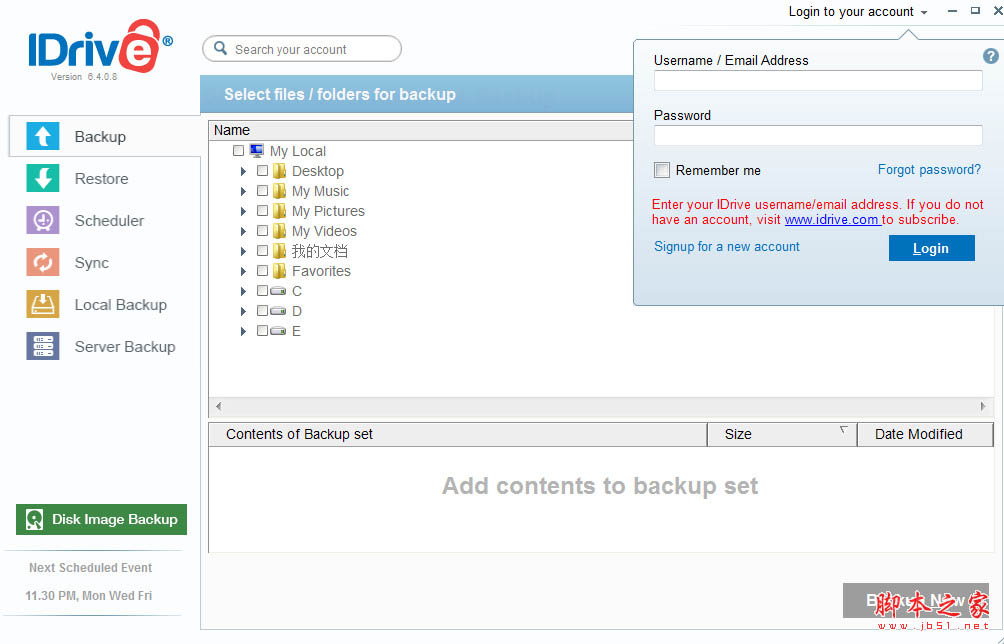
Task: Click the horizontal scrollbar left arrow
Action: pos(218,406)
